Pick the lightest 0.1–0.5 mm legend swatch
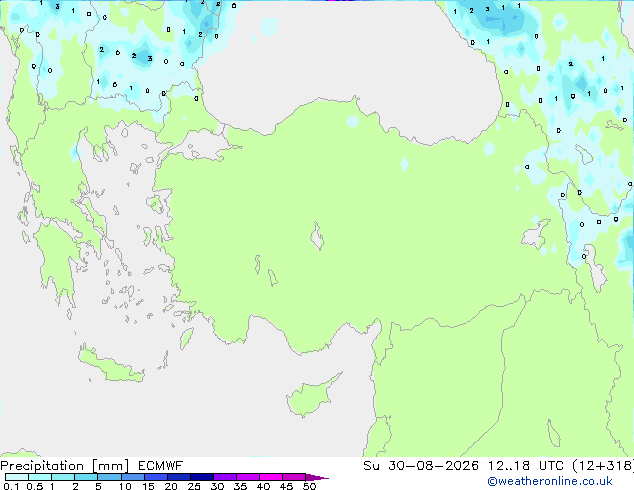 tap(17, 477)
